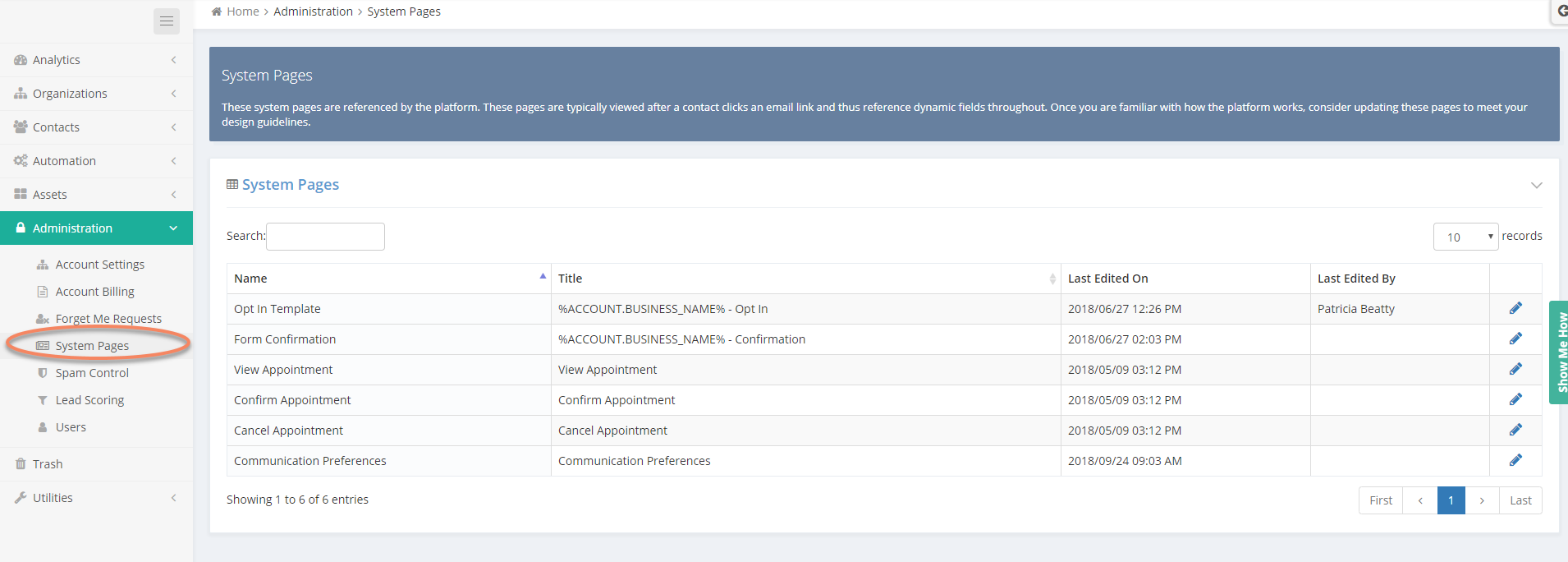Open the Show Me How side tab
The height and width of the screenshot is (562, 1568).
point(1559,352)
